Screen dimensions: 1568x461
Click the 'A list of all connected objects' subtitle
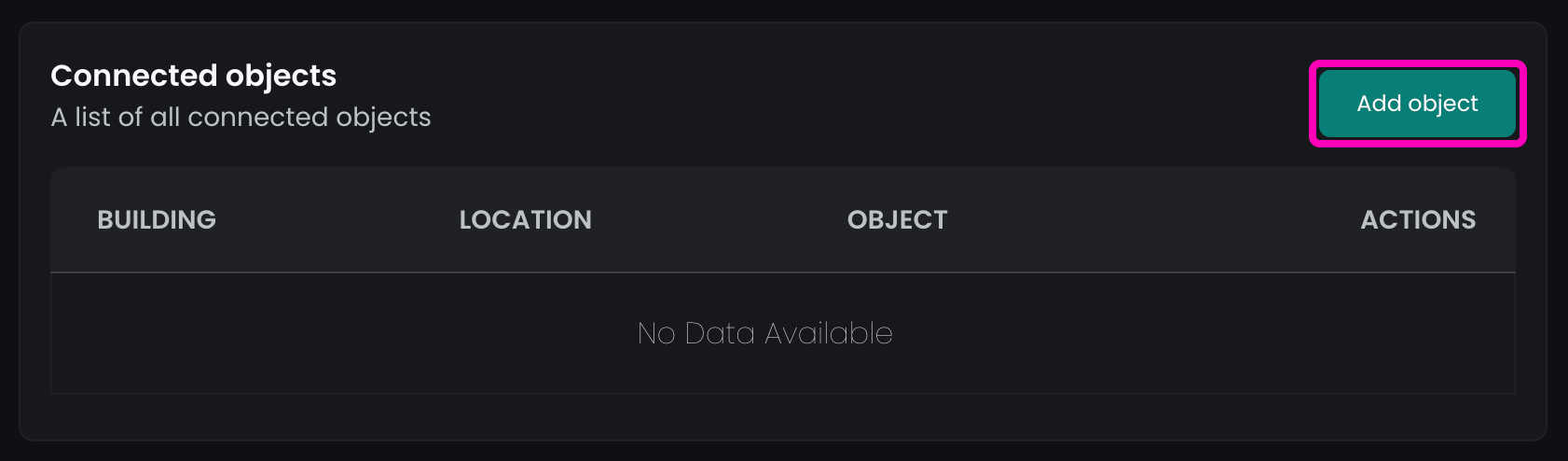click(x=241, y=118)
